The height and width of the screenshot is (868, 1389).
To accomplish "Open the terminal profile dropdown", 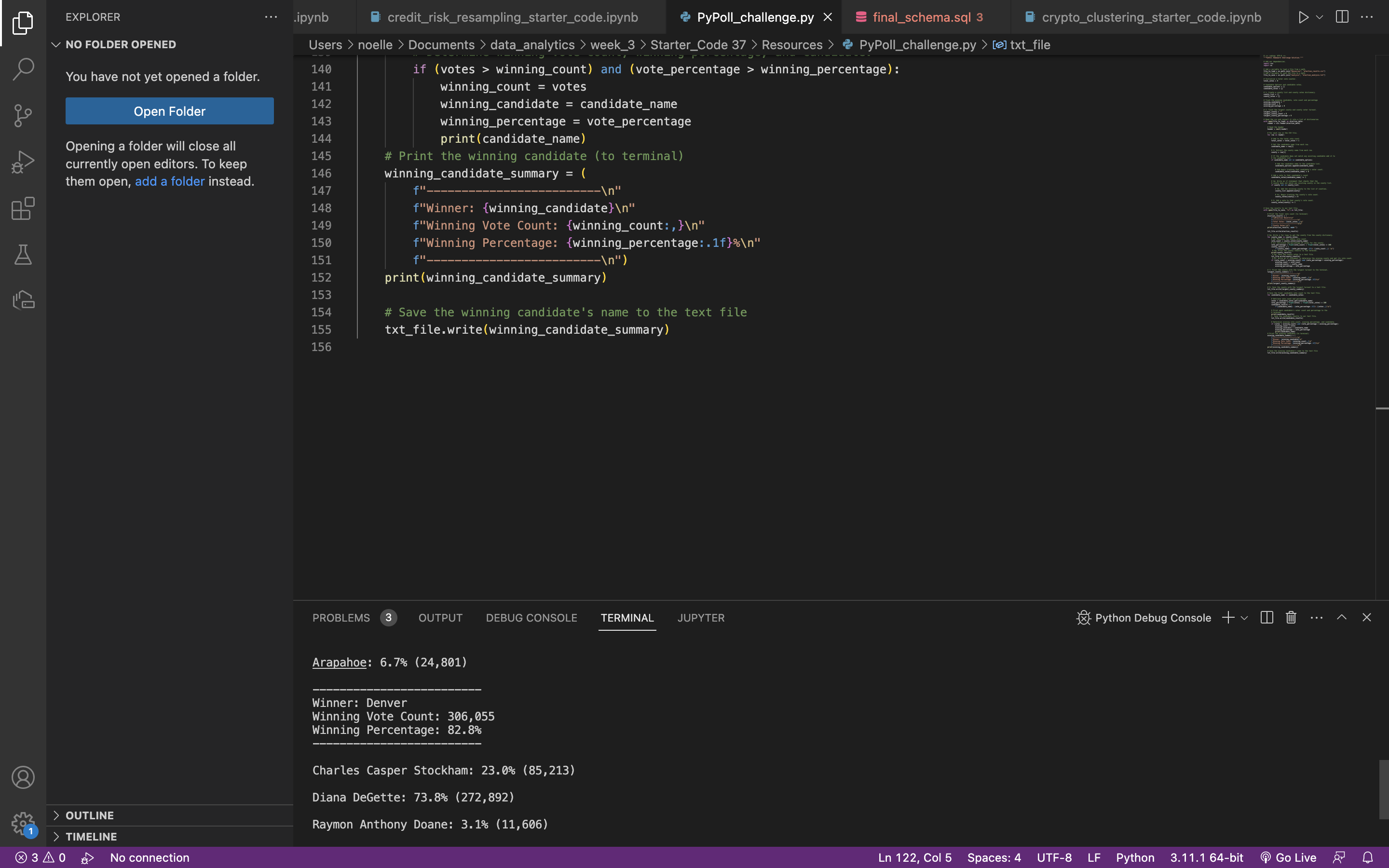I will click(1243, 617).
